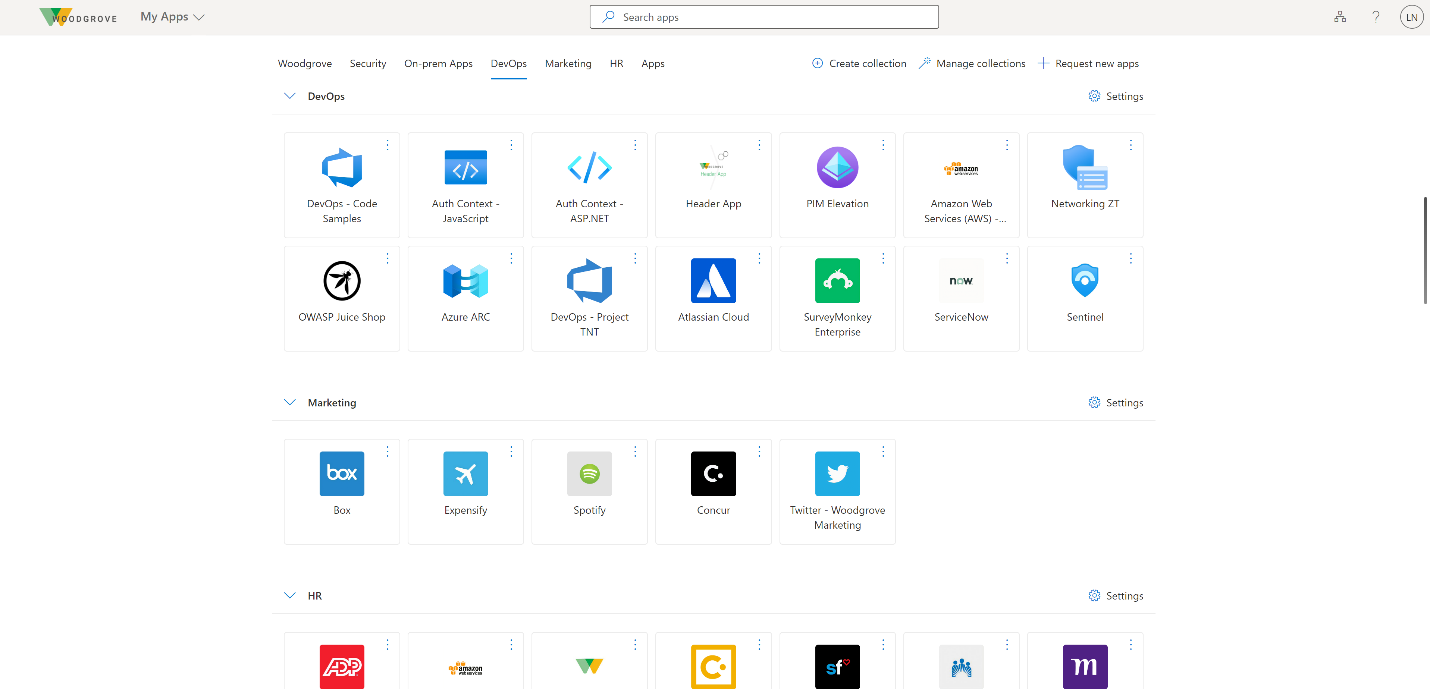Viewport: 1430px width, 689px height.
Task: Collapse the Marketing collection section
Action: (290, 402)
